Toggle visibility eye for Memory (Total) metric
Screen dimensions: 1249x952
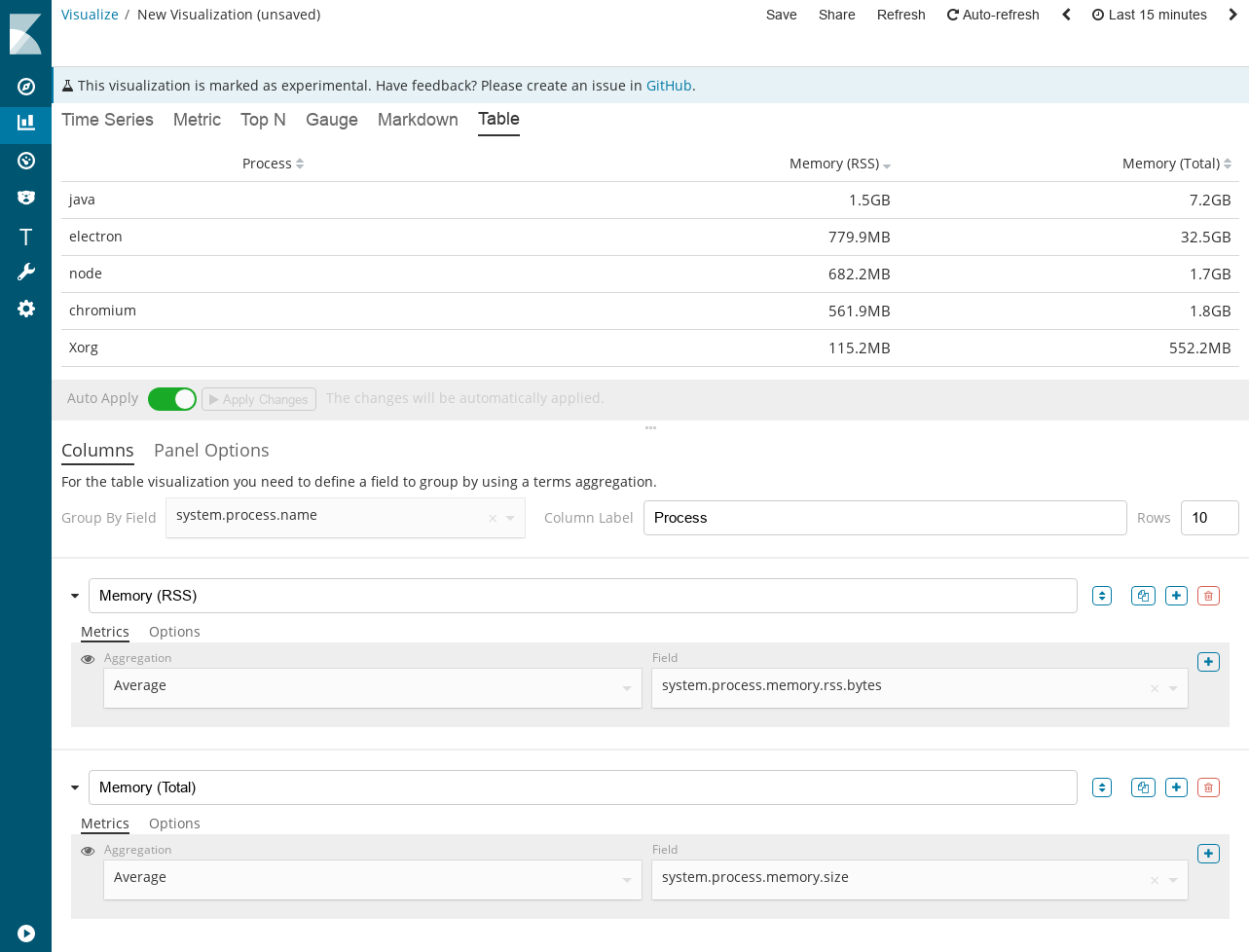pos(88,851)
